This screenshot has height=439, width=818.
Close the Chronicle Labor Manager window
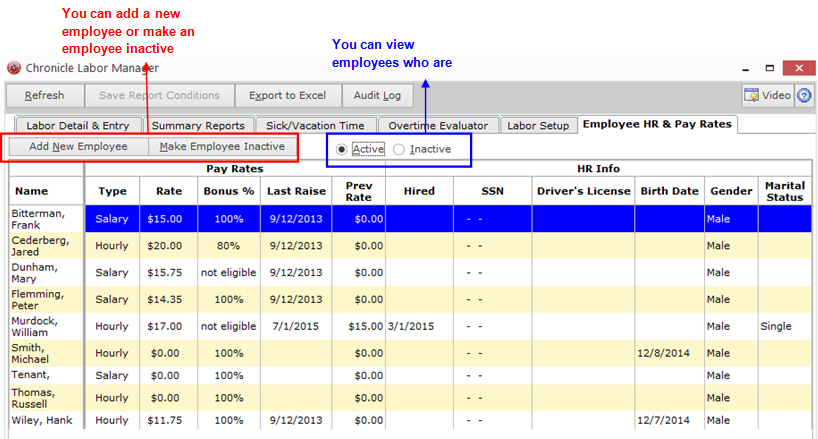tap(799, 68)
